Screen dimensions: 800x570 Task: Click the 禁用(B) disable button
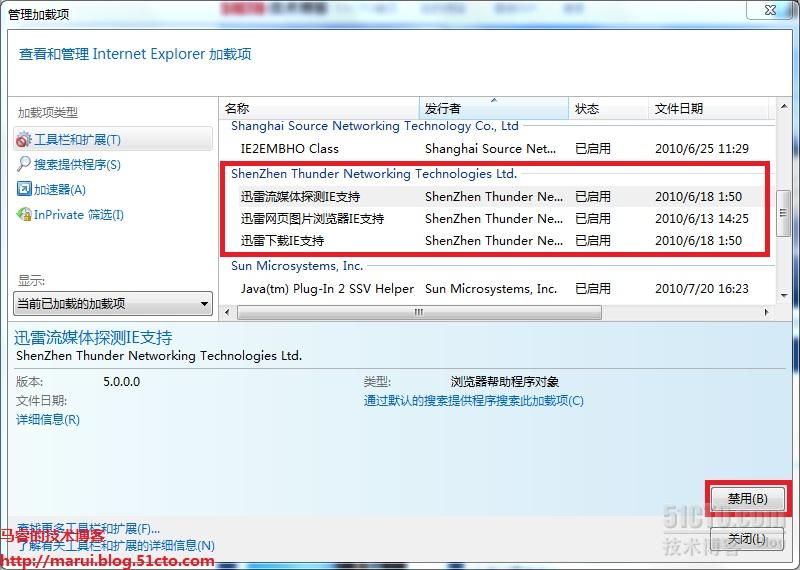click(747, 499)
